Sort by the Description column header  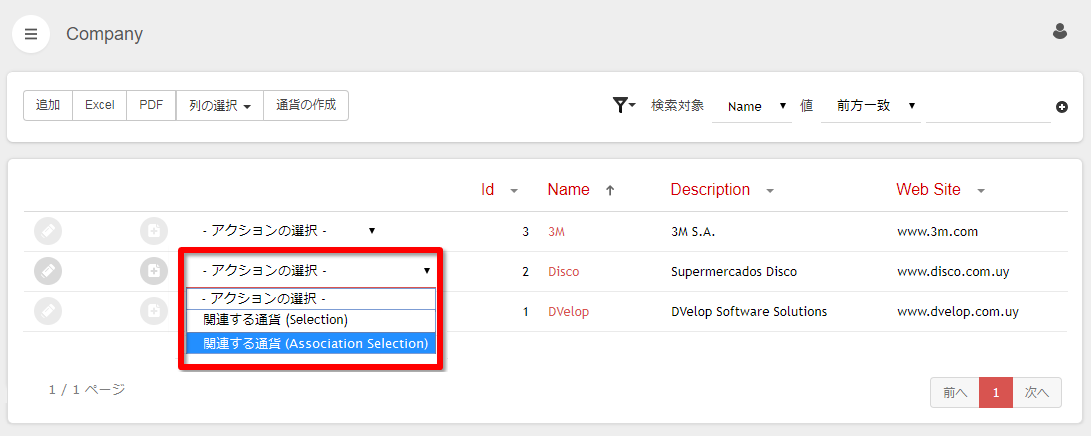(x=710, y=190)
